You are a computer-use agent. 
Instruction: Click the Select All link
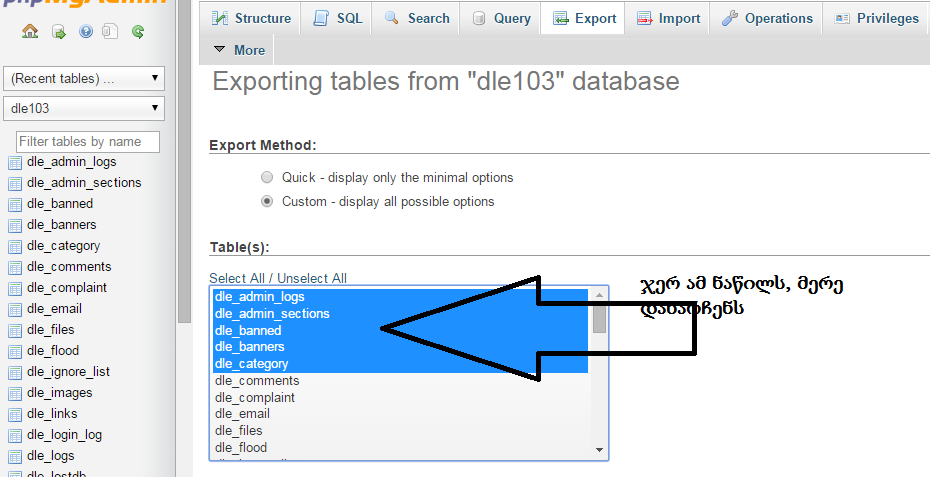point(239,278)
